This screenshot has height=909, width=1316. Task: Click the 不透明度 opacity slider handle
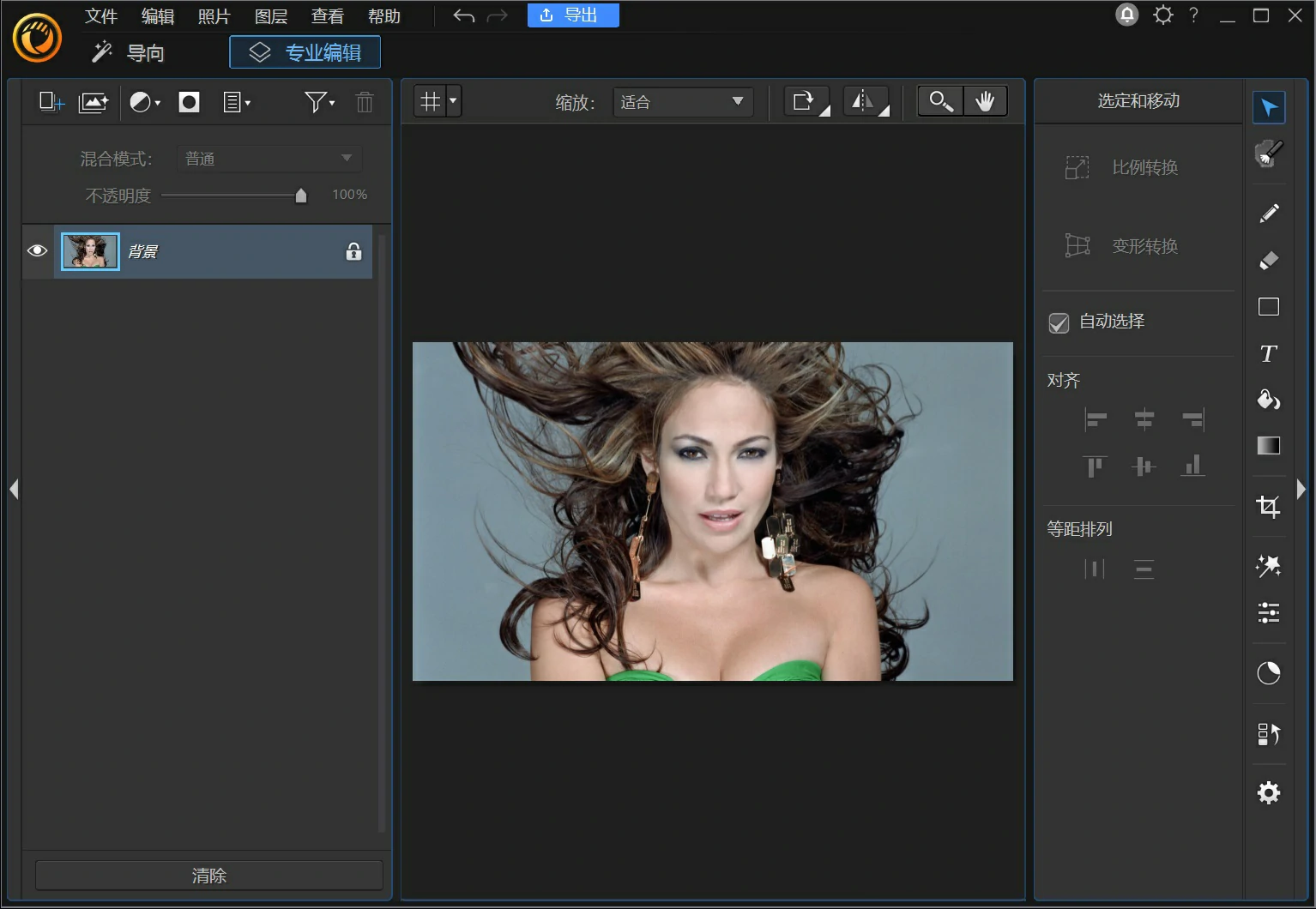[301, 196]
